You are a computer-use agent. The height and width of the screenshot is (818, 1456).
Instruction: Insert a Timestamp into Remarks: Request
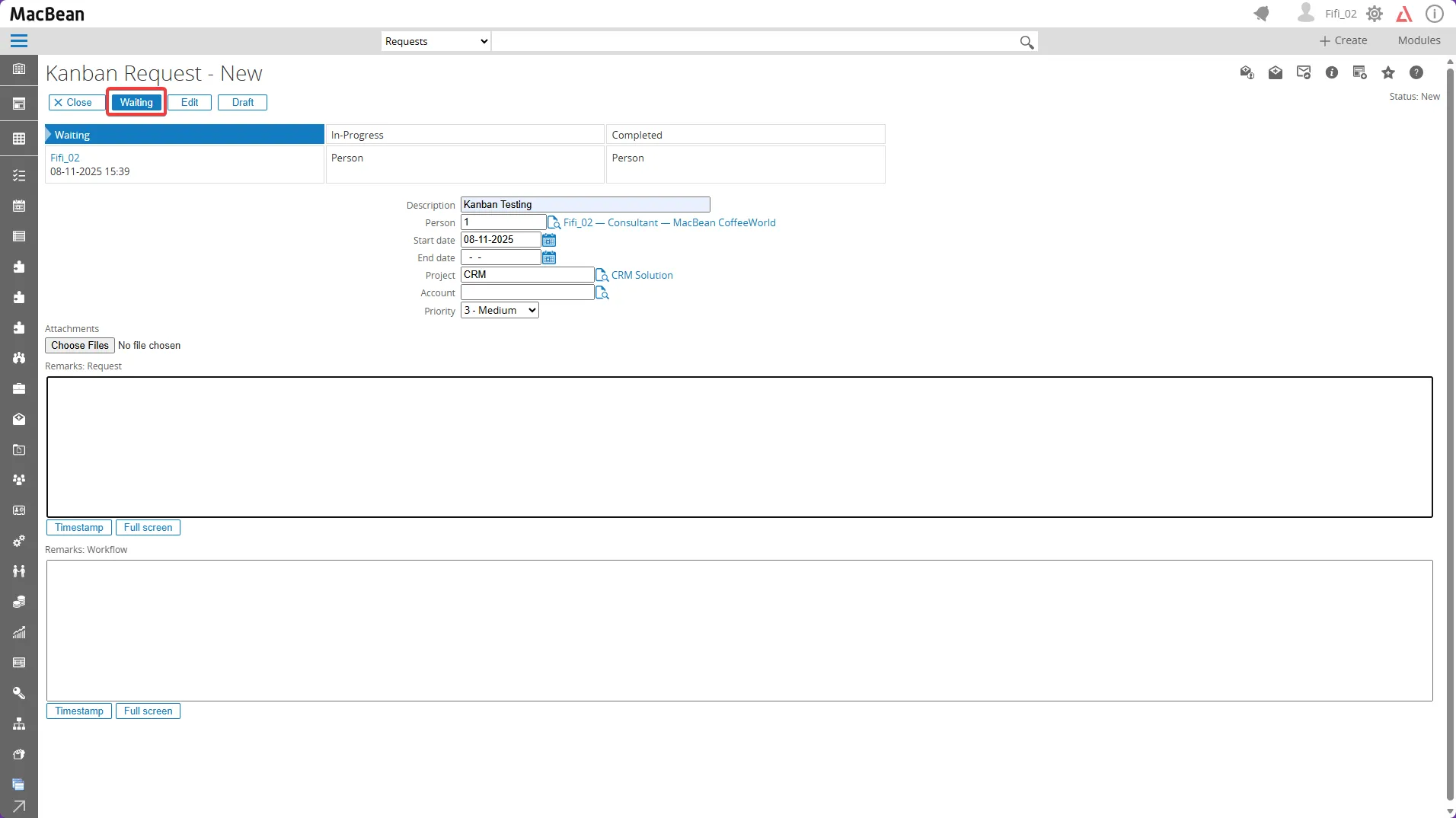pyautogui.click(x=78, y=527)
